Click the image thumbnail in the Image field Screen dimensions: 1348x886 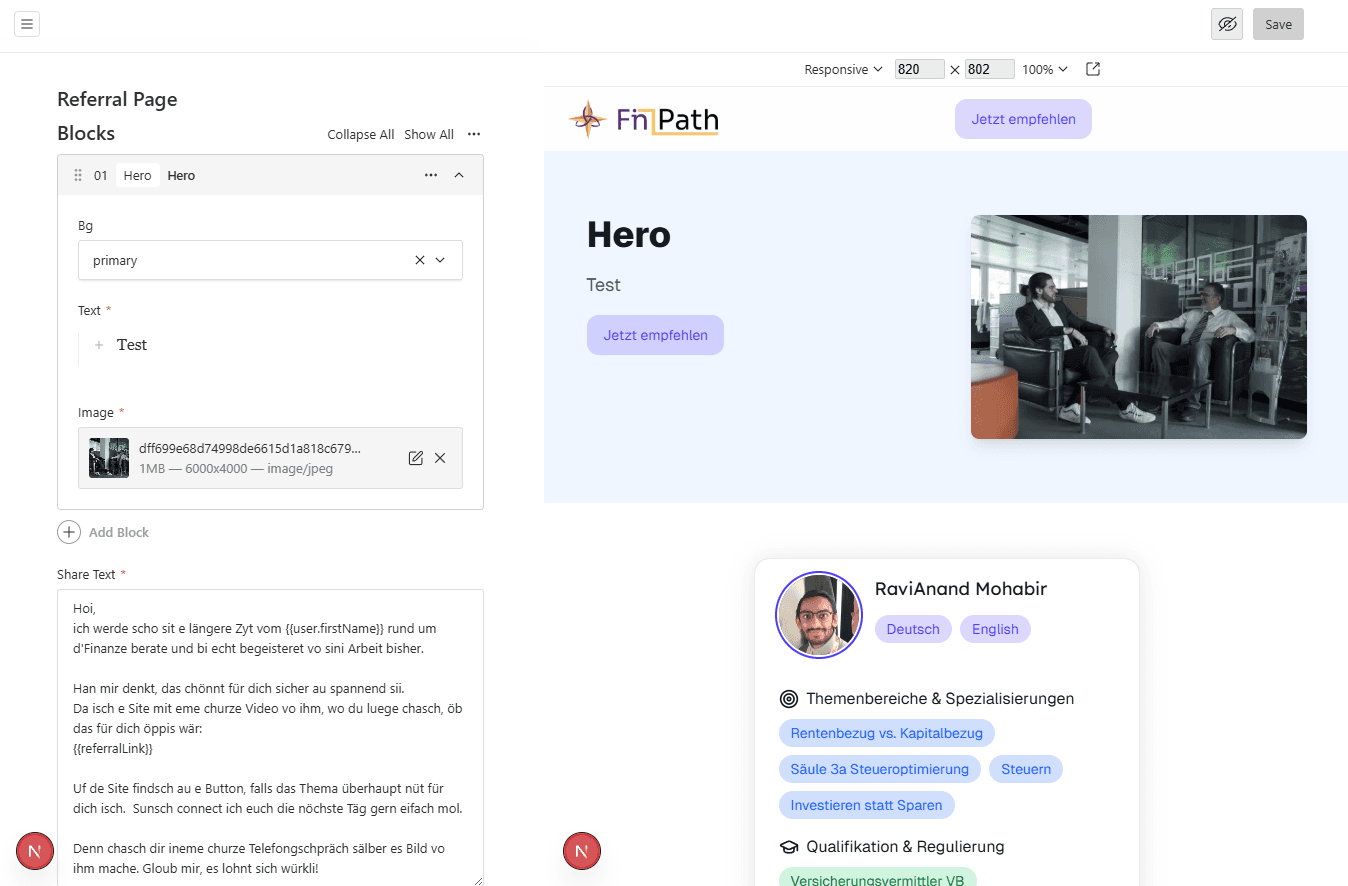coord(108,457)
